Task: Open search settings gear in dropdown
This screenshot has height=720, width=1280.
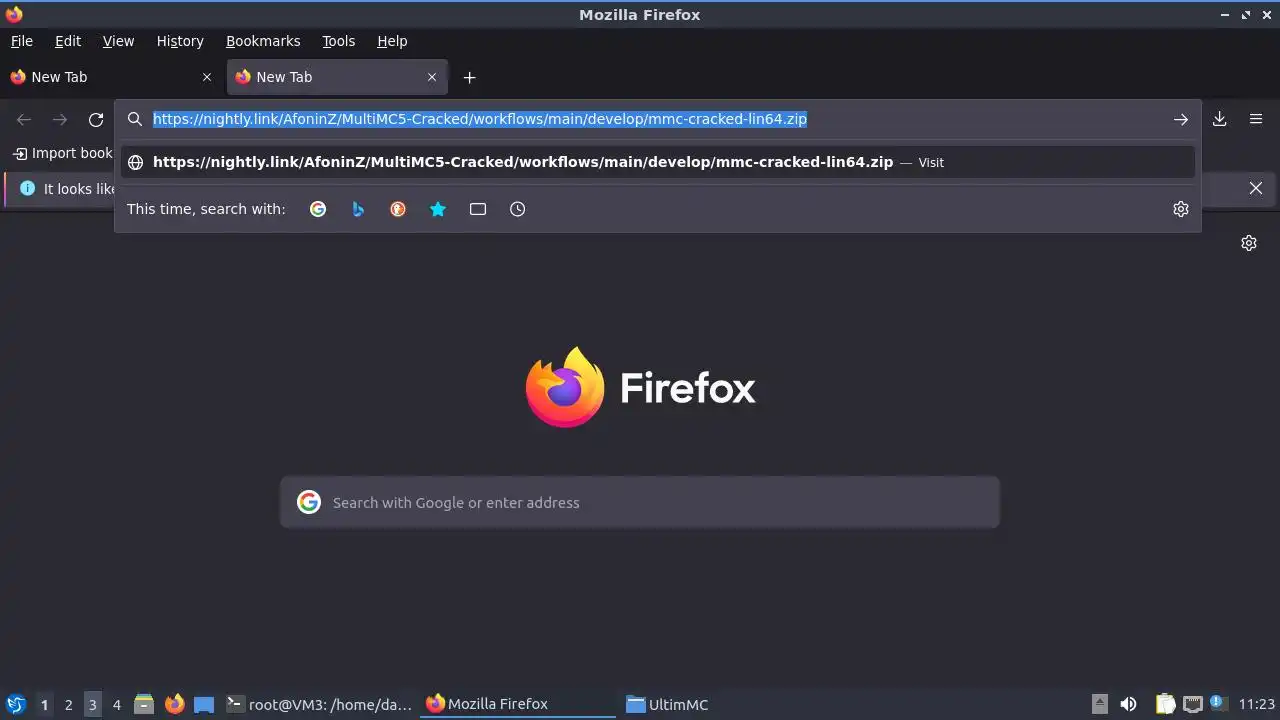Action: click(x=1181, y=209)
